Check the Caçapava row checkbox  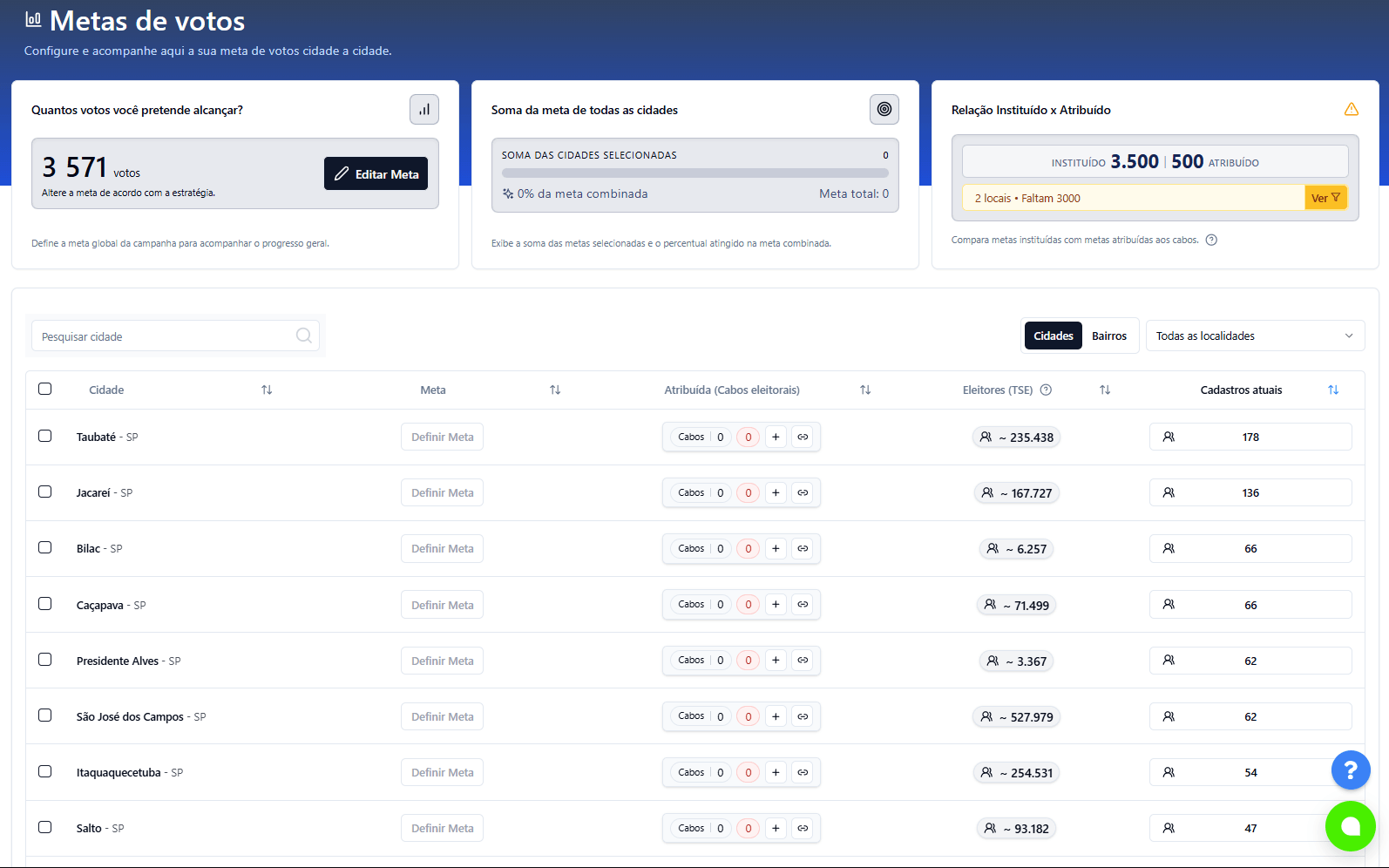click(45, 603)
